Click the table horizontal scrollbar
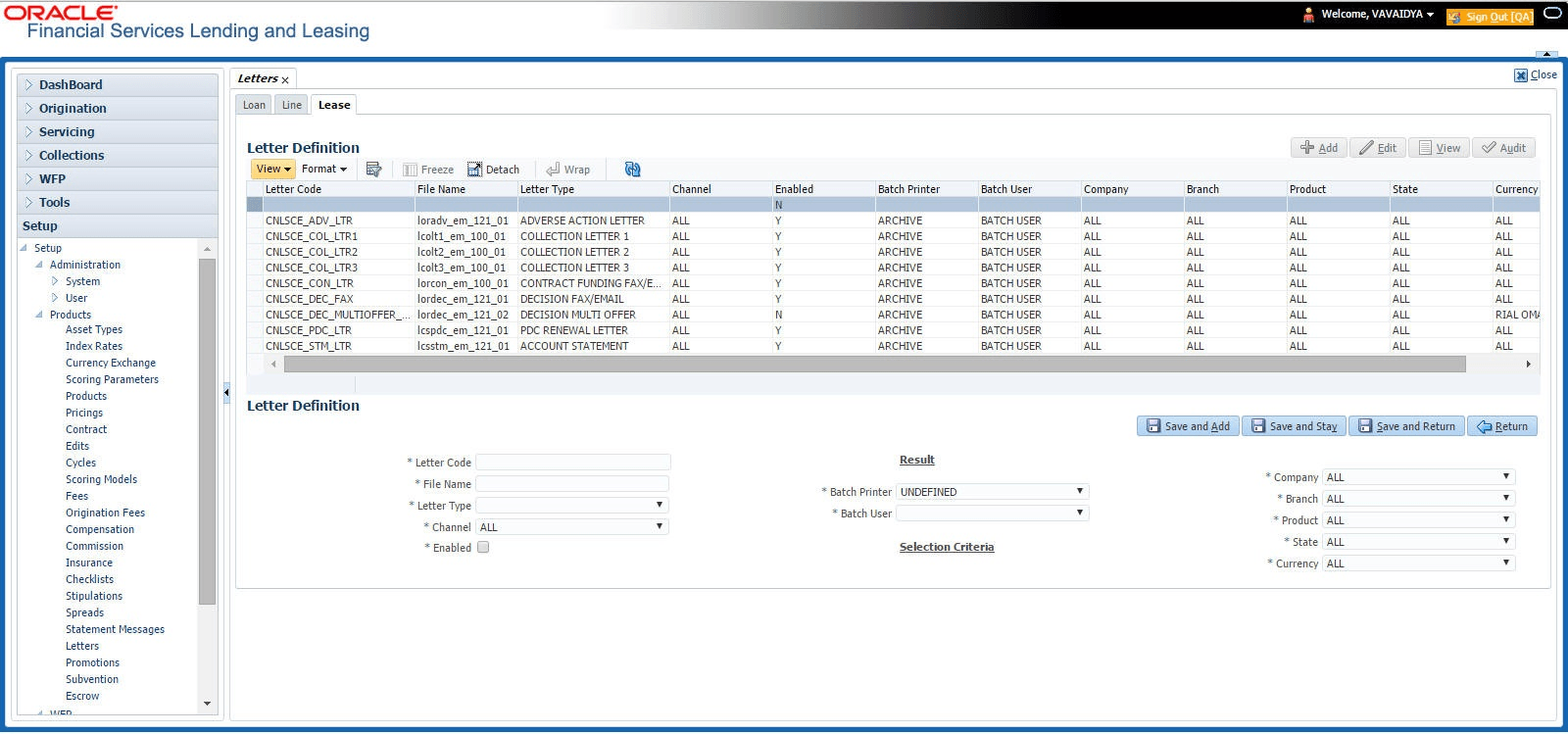Screen dimensions: 1568x734 click(x=872, y=365)
